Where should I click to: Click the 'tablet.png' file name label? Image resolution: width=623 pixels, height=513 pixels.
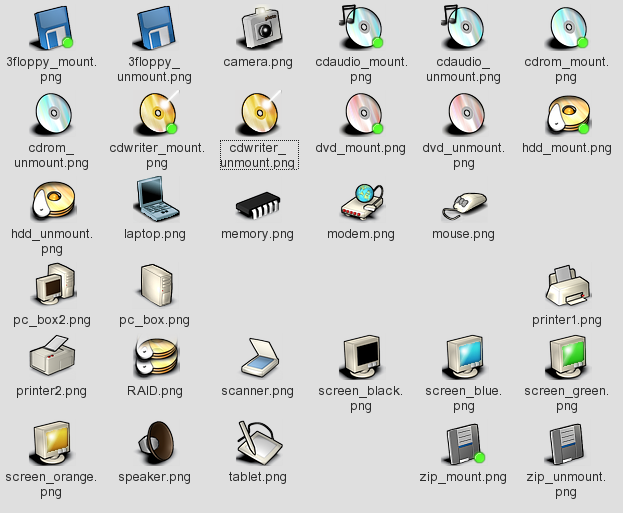pyautogui.click(x=258, y=477)
